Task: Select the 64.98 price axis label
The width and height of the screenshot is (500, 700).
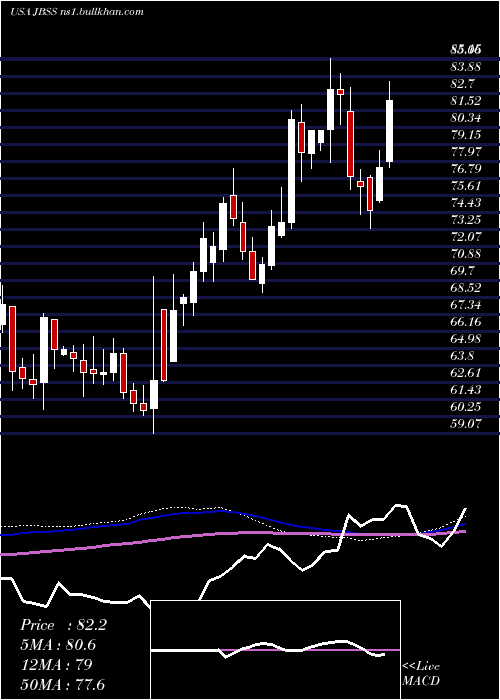Action: (466, 338)
